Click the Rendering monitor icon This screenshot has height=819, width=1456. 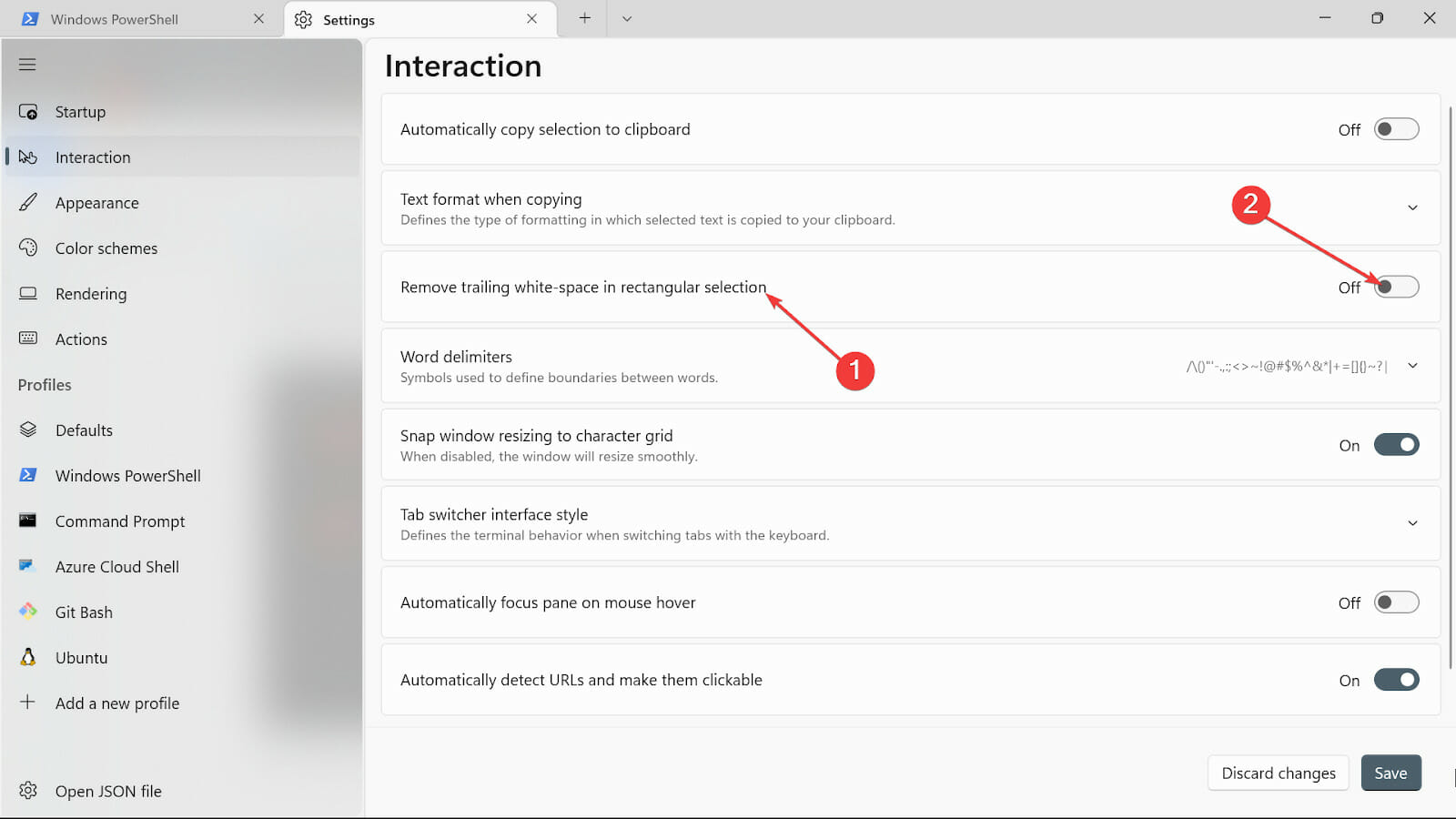click(x=28, y=293)
